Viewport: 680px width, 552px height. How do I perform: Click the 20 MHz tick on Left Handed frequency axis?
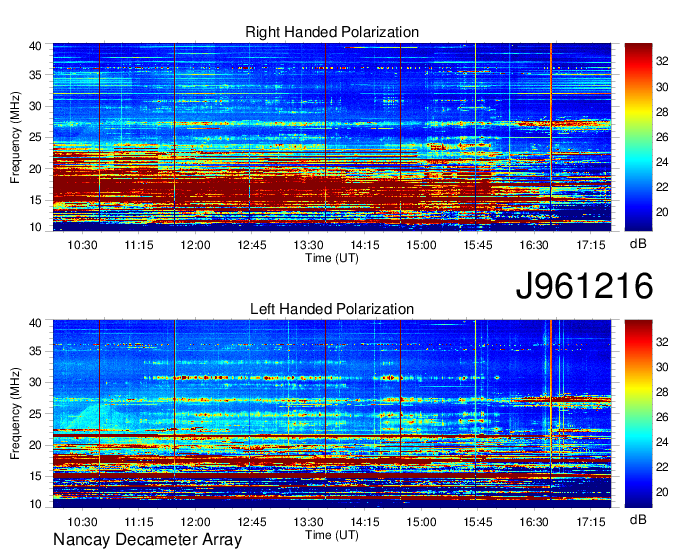(35, 445)
